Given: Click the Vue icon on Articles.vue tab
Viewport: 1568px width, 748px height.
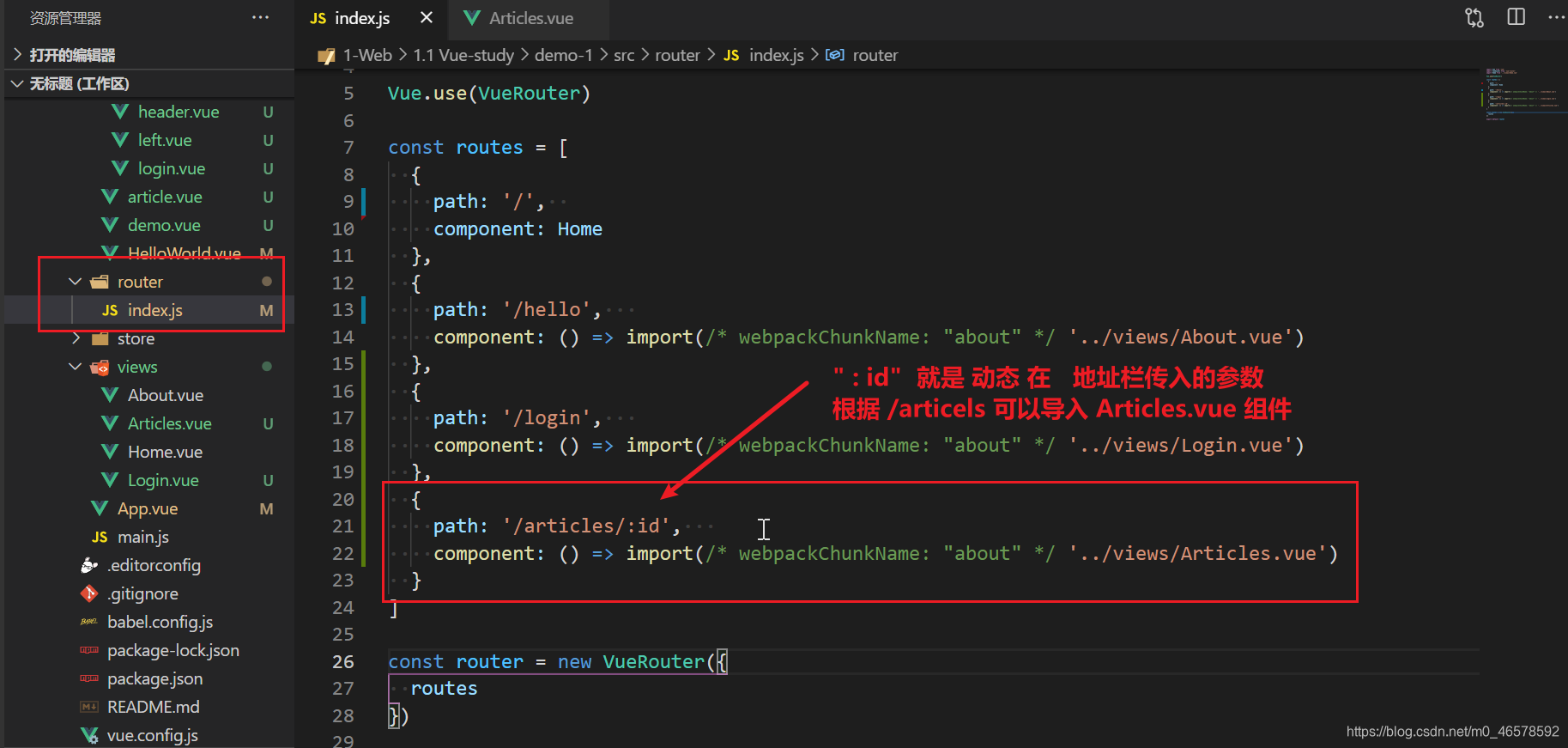Looking at the screenshot, I should pos(471,18).
